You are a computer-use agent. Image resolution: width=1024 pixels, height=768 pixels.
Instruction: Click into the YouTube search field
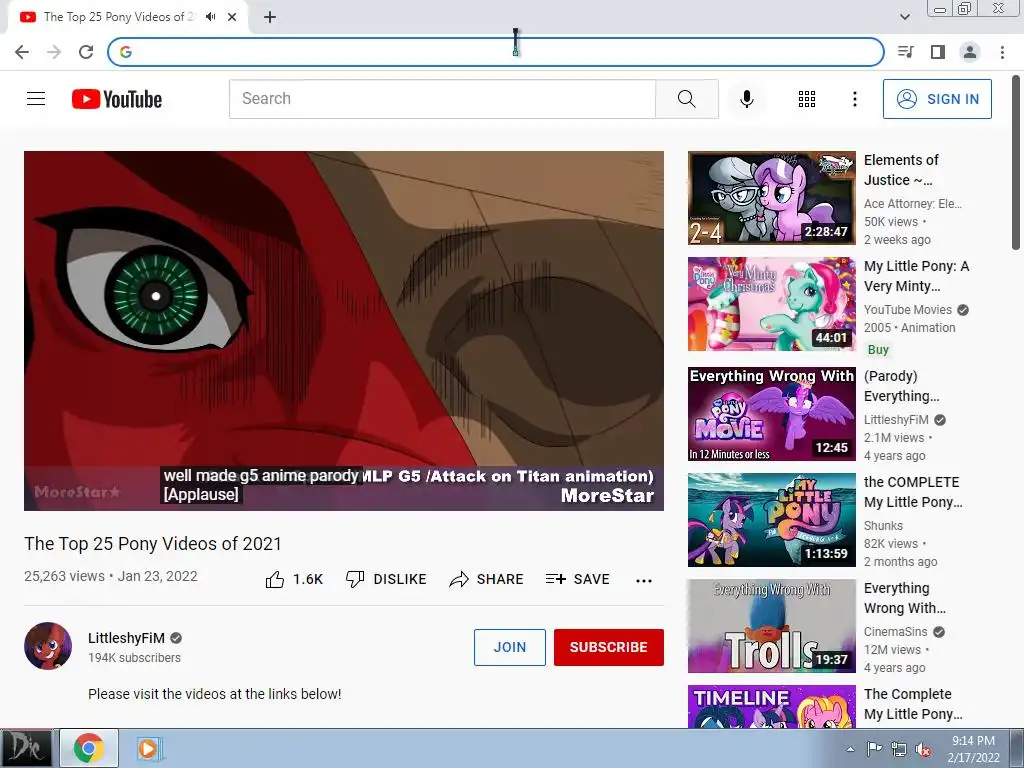click(x=442, y=99)
